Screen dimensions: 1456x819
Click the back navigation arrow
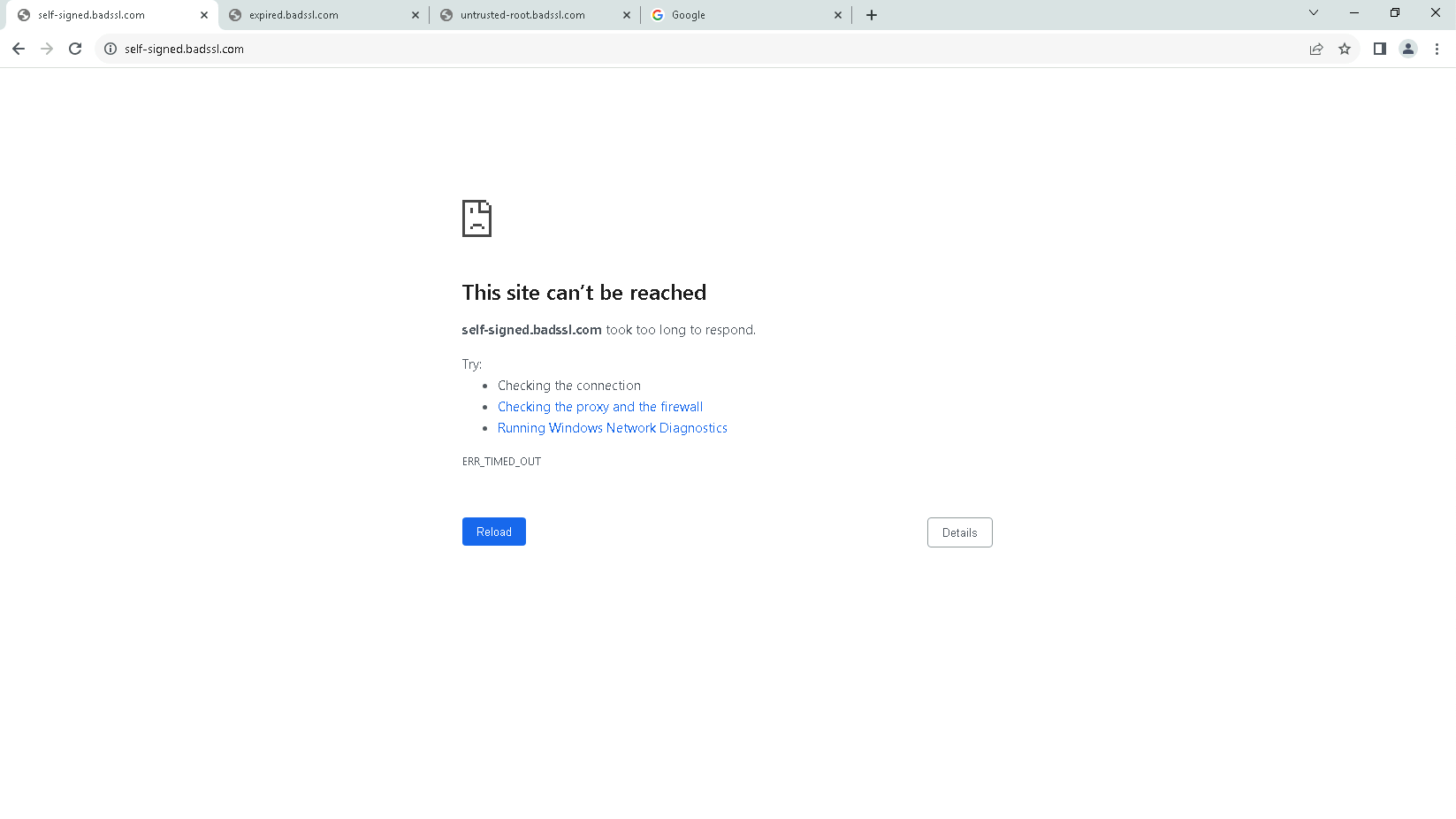tap(19, 49)
